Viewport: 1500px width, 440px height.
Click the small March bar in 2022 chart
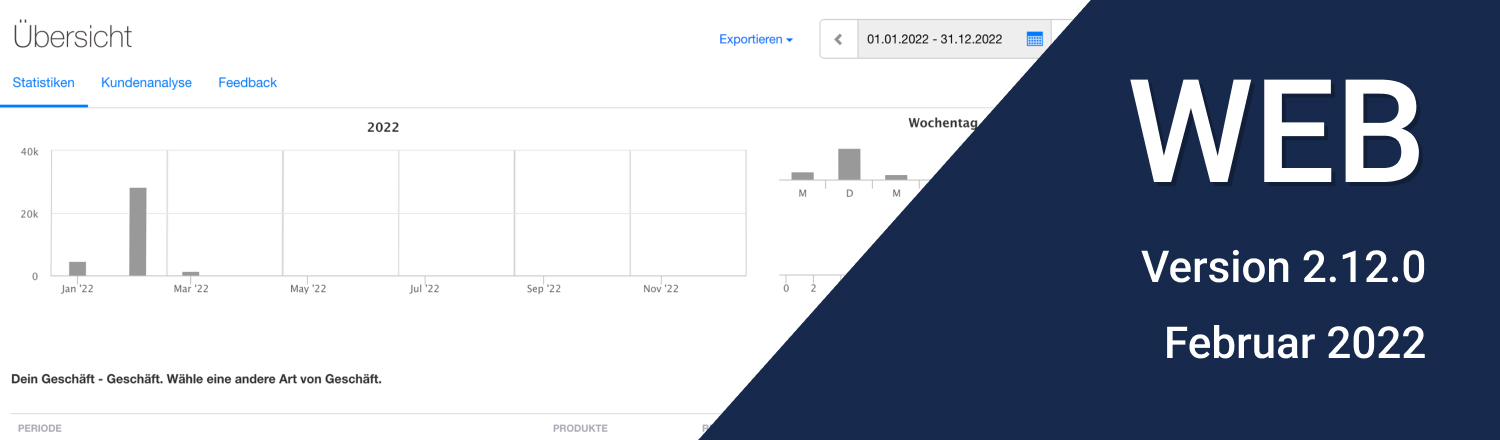(190, 273)
